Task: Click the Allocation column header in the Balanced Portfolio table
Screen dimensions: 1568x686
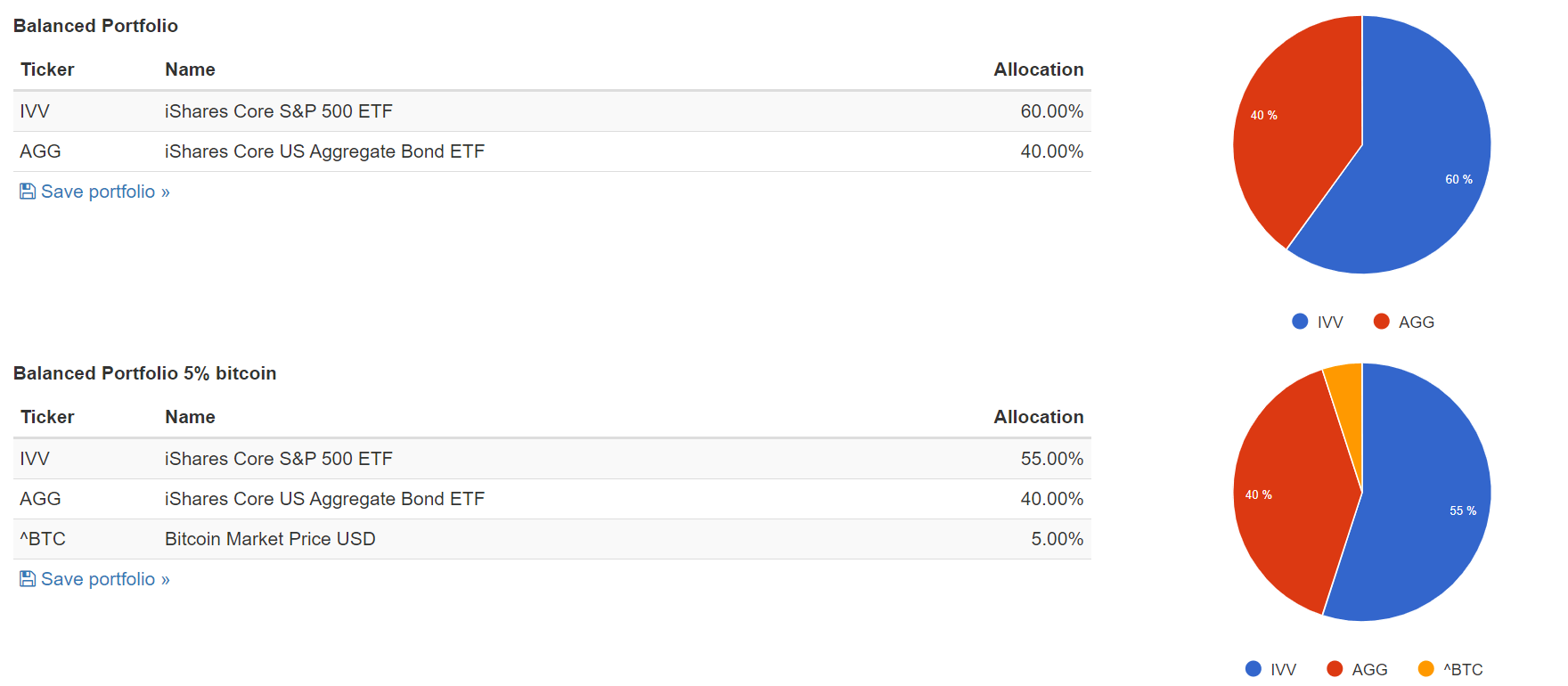Action: 1038,69
